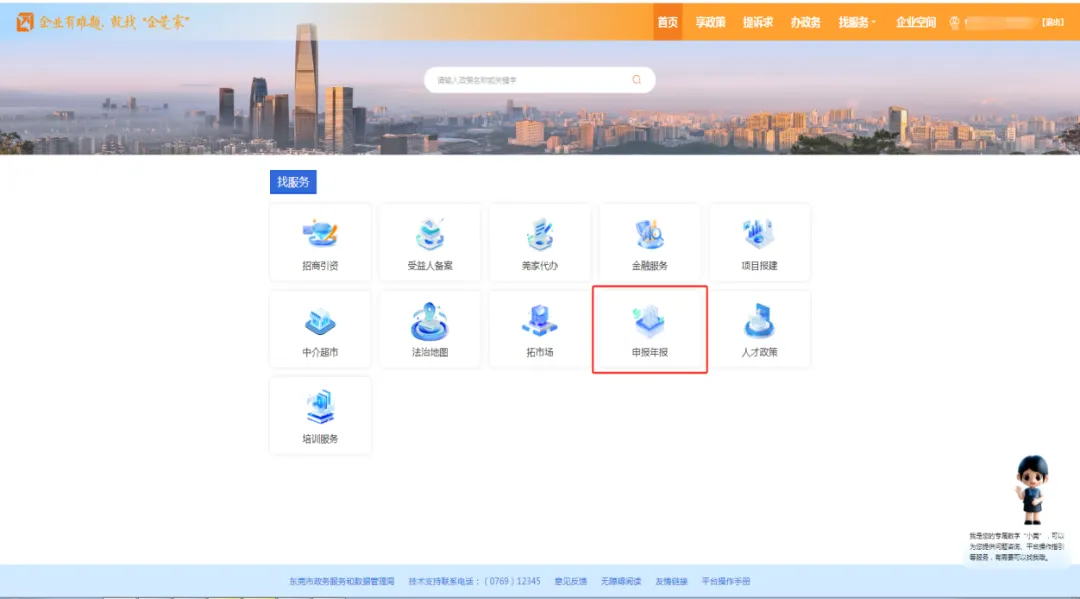The width and height of the screenshot is (1080, 599).
Task: Open 东莞市政务服务和数据管理局 footer link
Action: [342, 581]
